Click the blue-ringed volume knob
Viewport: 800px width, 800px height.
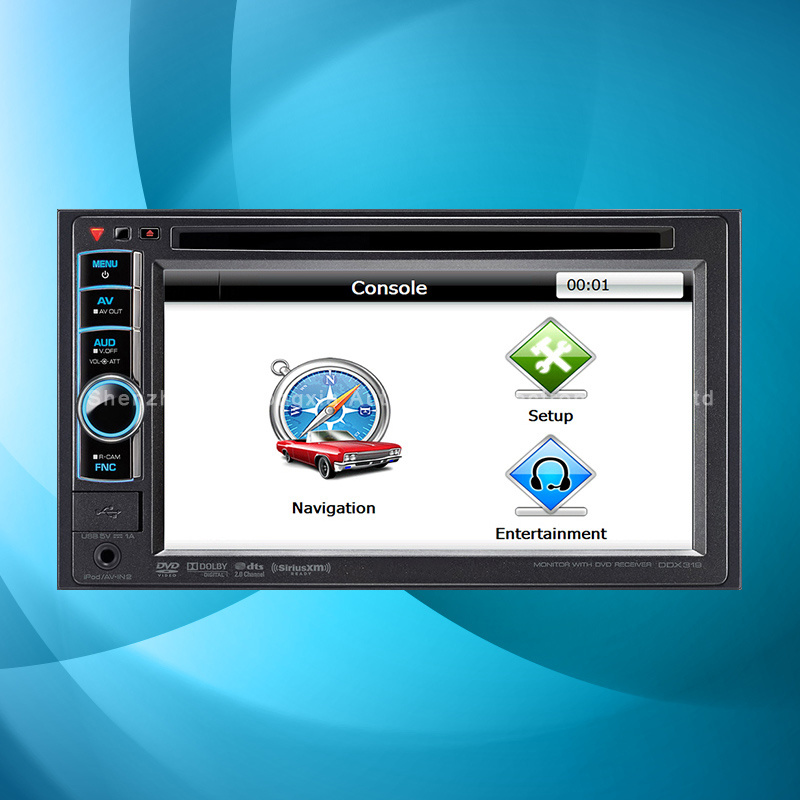(x=110, y=408)
